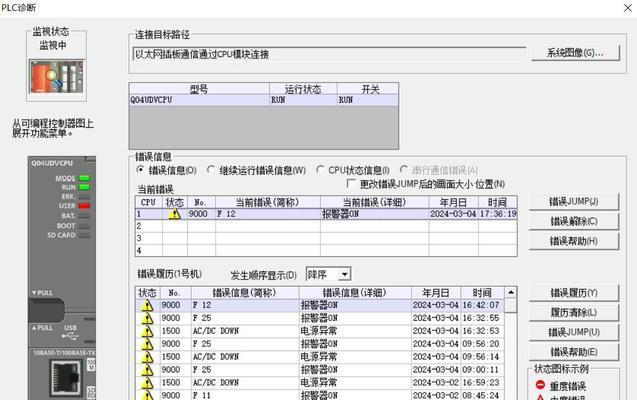Viewport: 637px width, 400px height.
Task: Click the green MODE LED indicator
Action: tap(84, 178)
